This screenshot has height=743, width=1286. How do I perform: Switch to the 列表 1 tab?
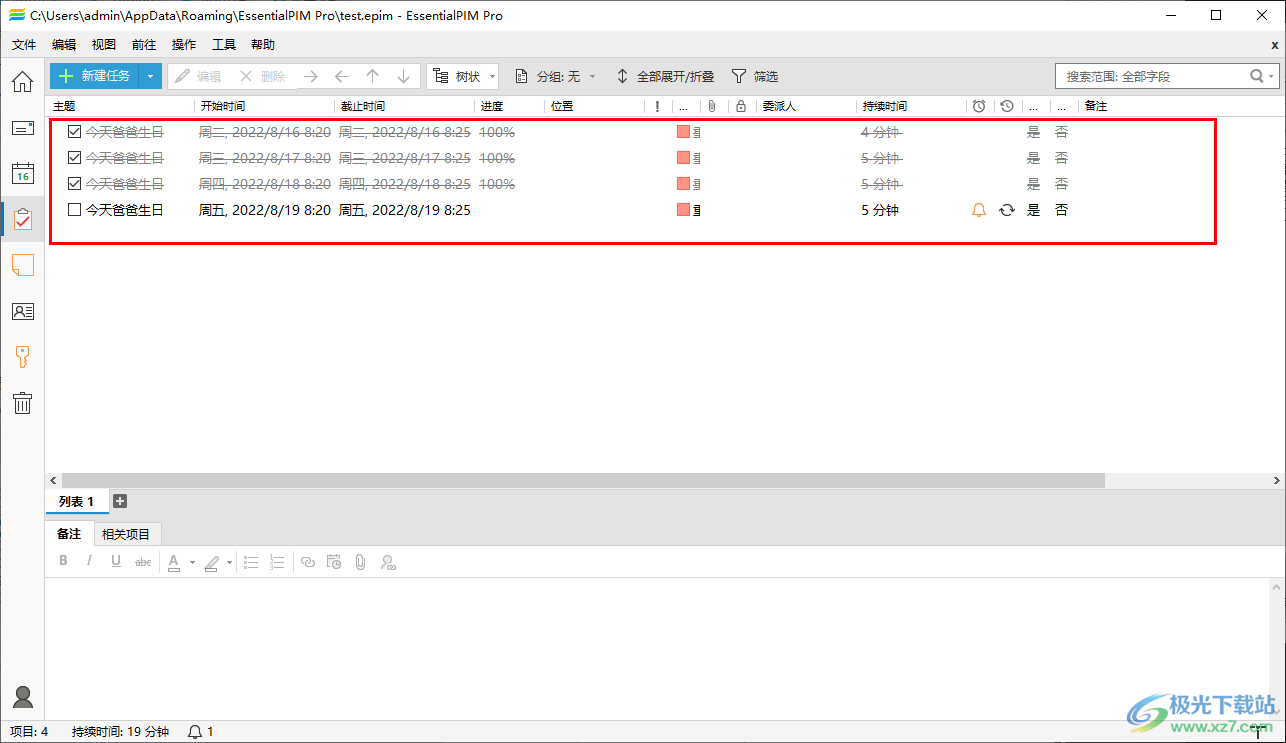77,502
